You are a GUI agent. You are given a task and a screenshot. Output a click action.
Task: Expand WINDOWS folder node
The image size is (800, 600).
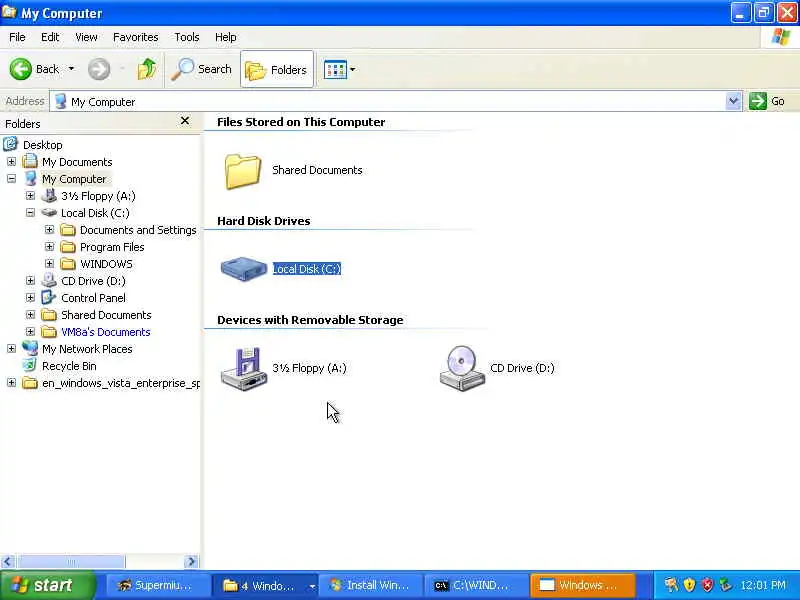[x=49, y=264]
